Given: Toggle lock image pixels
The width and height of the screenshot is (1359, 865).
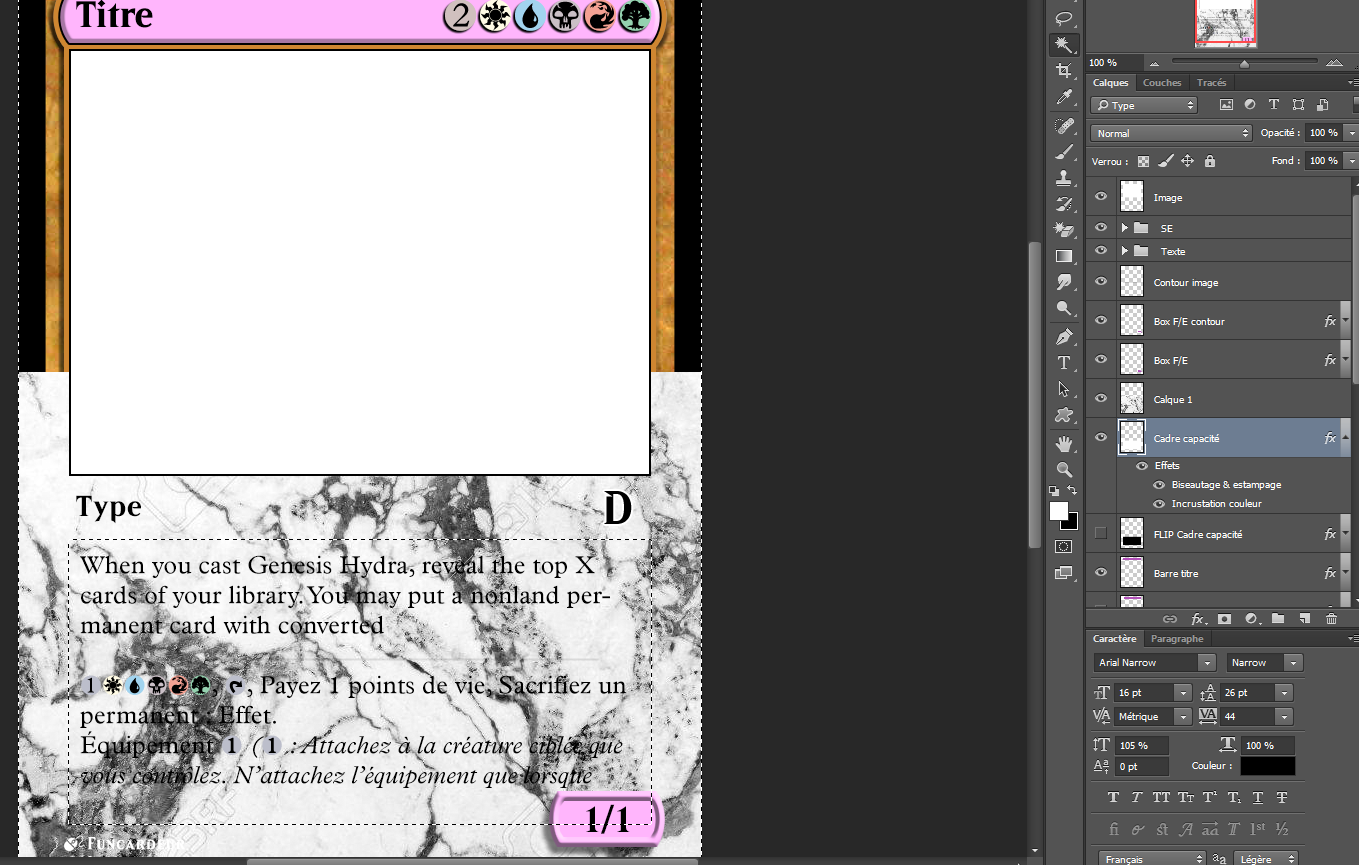Looking at the screenshot, I should point(1165,161).
